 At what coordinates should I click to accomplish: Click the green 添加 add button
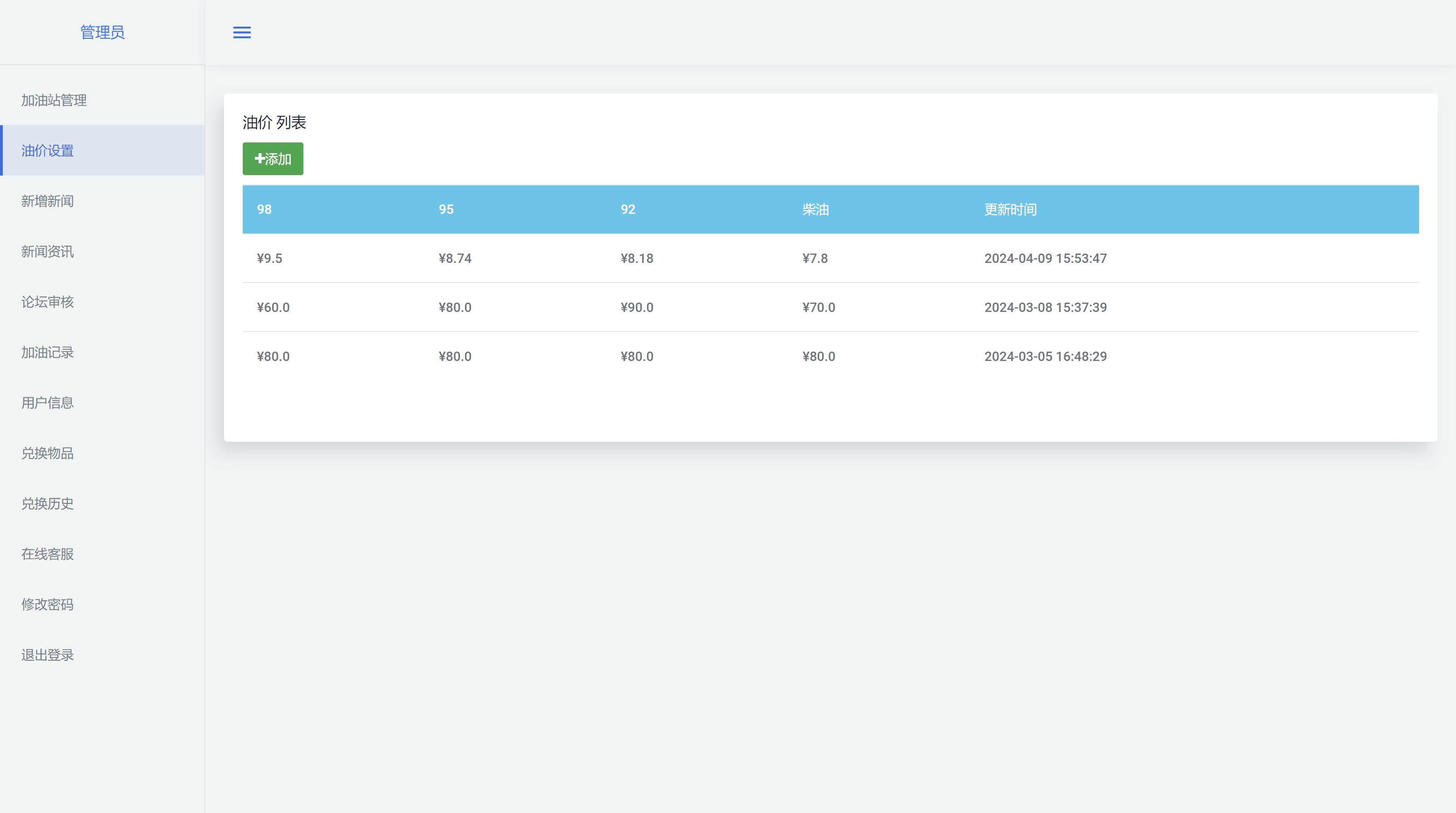[273, 159]
